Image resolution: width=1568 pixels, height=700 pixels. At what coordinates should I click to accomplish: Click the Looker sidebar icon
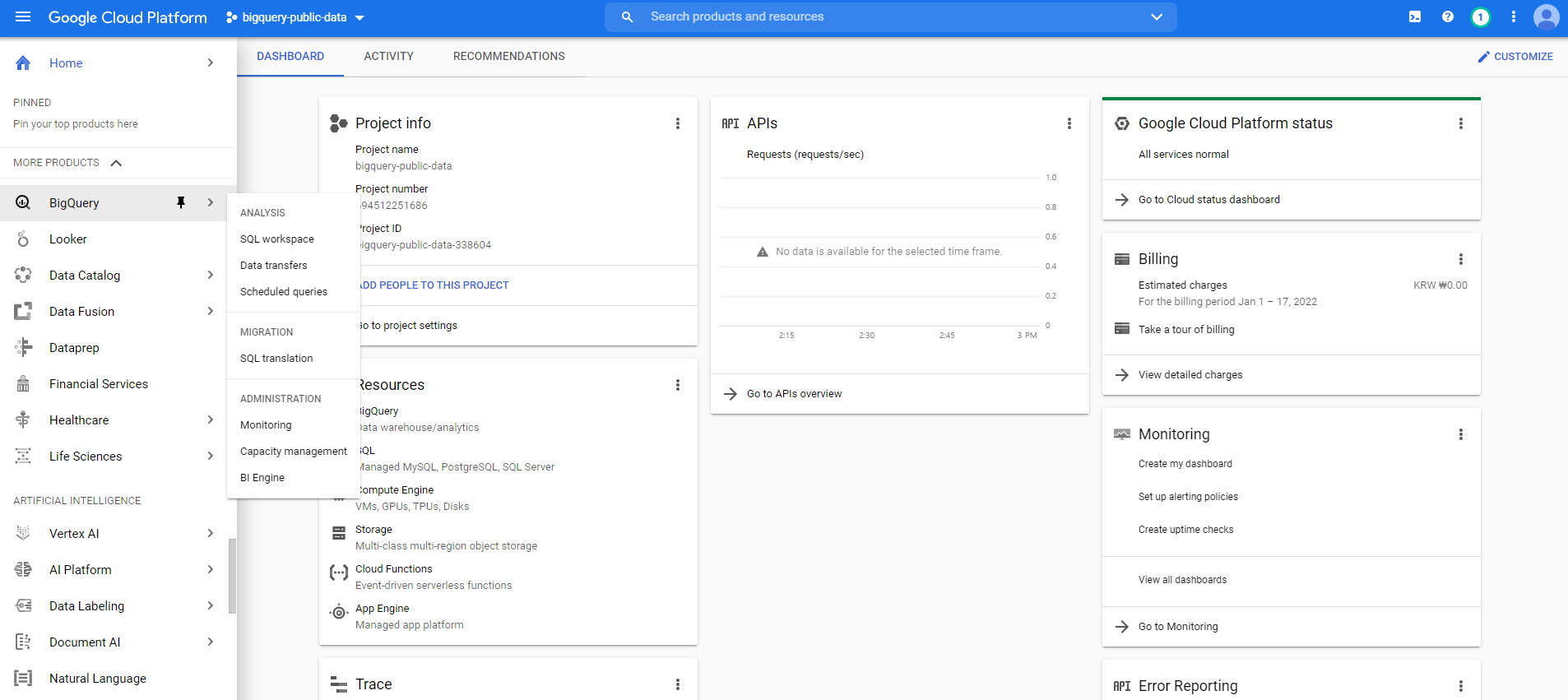[23, 239]
